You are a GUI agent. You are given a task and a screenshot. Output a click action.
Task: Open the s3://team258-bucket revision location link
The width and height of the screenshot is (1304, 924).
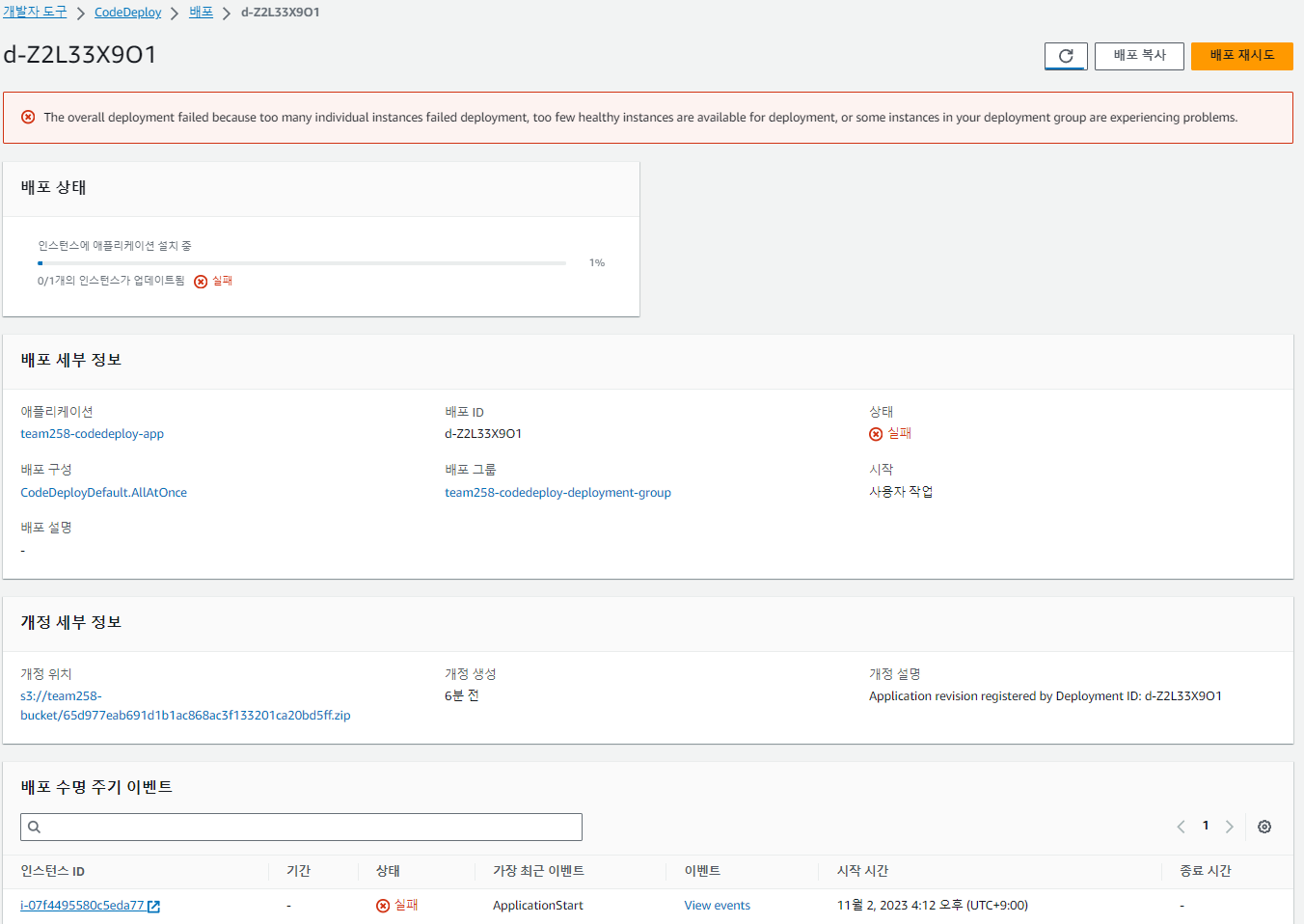pyautogui.click(x=185, y=706)
